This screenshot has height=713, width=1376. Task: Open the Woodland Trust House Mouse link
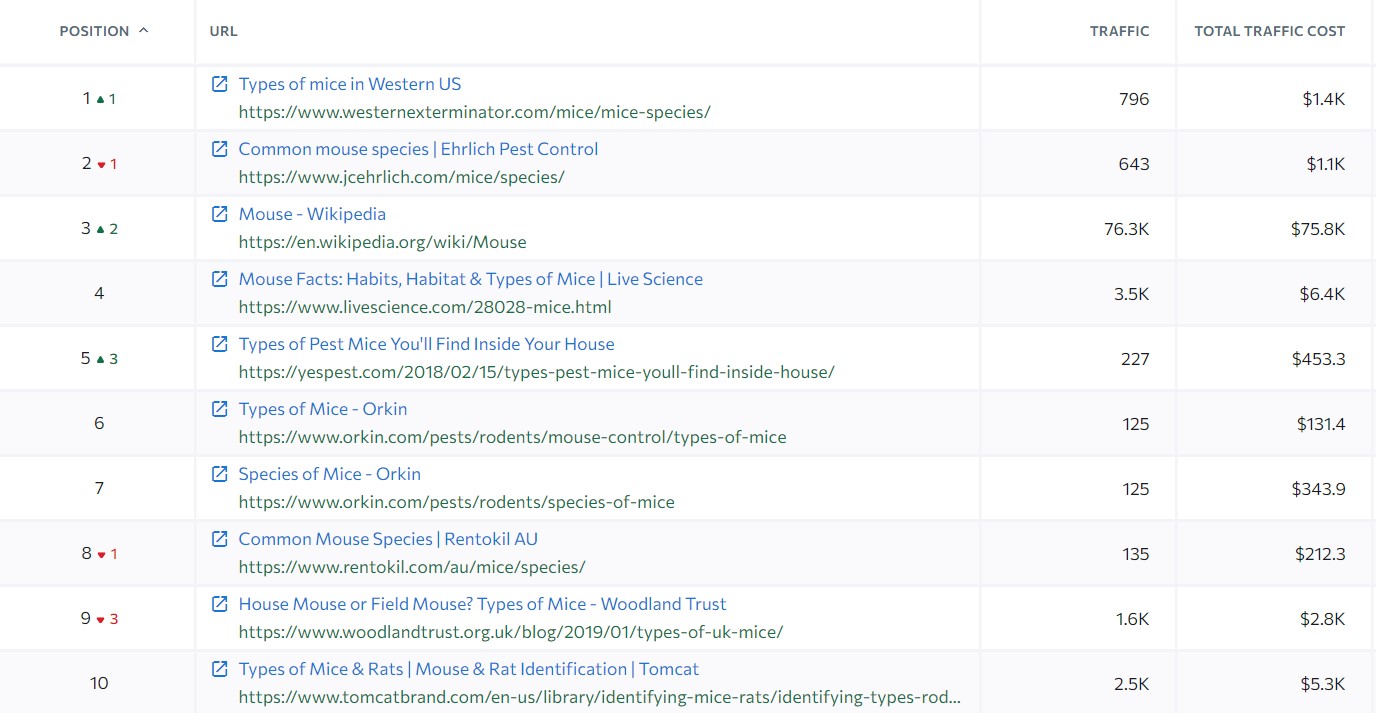[x=483, y=604]
